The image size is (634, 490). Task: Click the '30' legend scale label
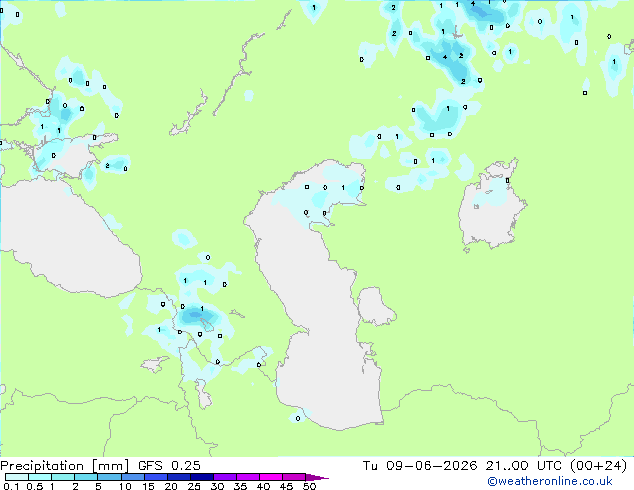pos(217,486)
